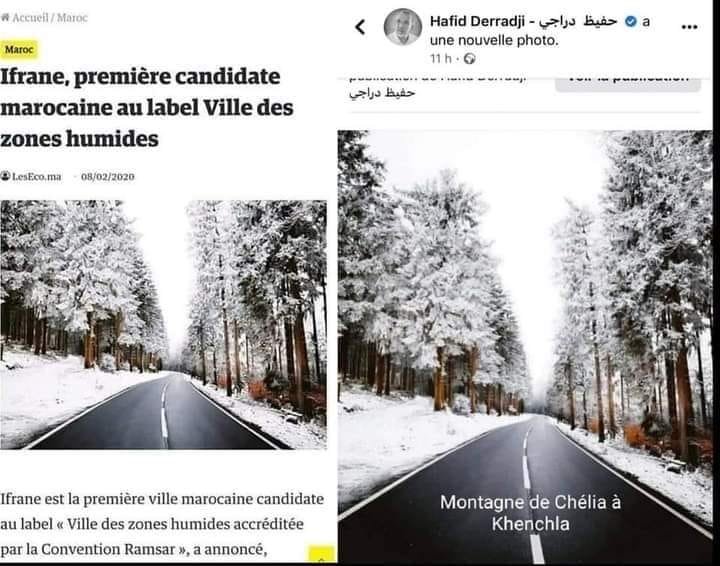This screenshot has width=720, height=566.
Task: Open Hafid Derradji's round profile picture
Action: point(403,27)
